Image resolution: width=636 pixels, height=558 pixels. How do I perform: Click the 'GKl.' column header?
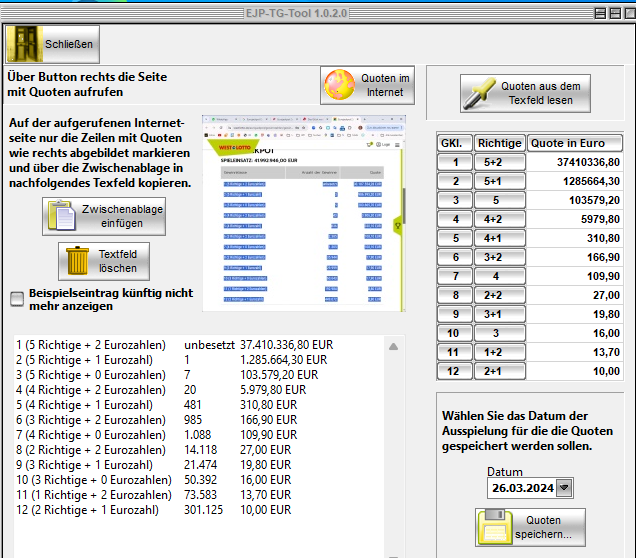point(455,143)
